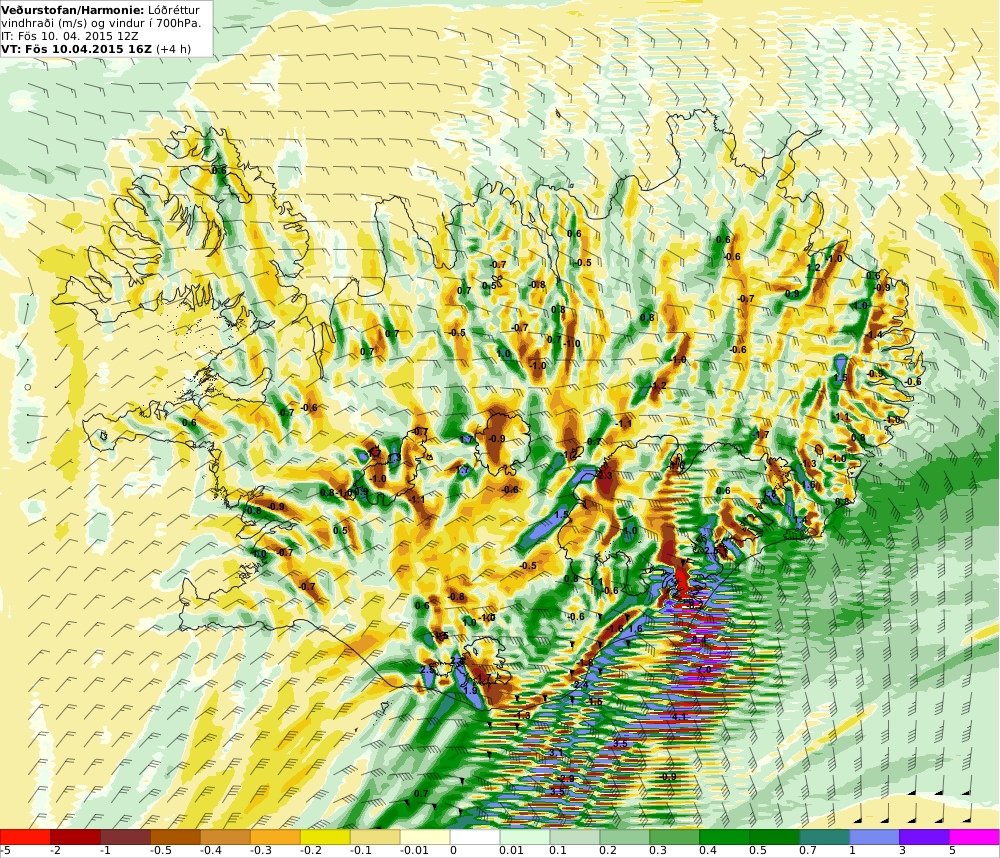Click the '-2.3' value on the brown patch
This screenshot has height=858, width=1000.
[x=603, y=475]
